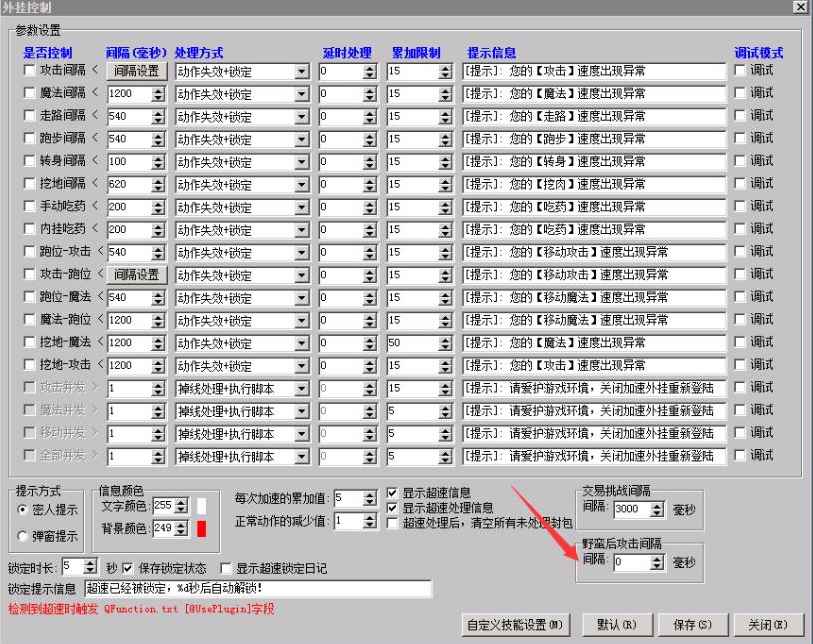Adjust 累加限制 spinner in 挖地-魔法 row
This screenshot has width=813, height=644.
(x=445, y=343)
